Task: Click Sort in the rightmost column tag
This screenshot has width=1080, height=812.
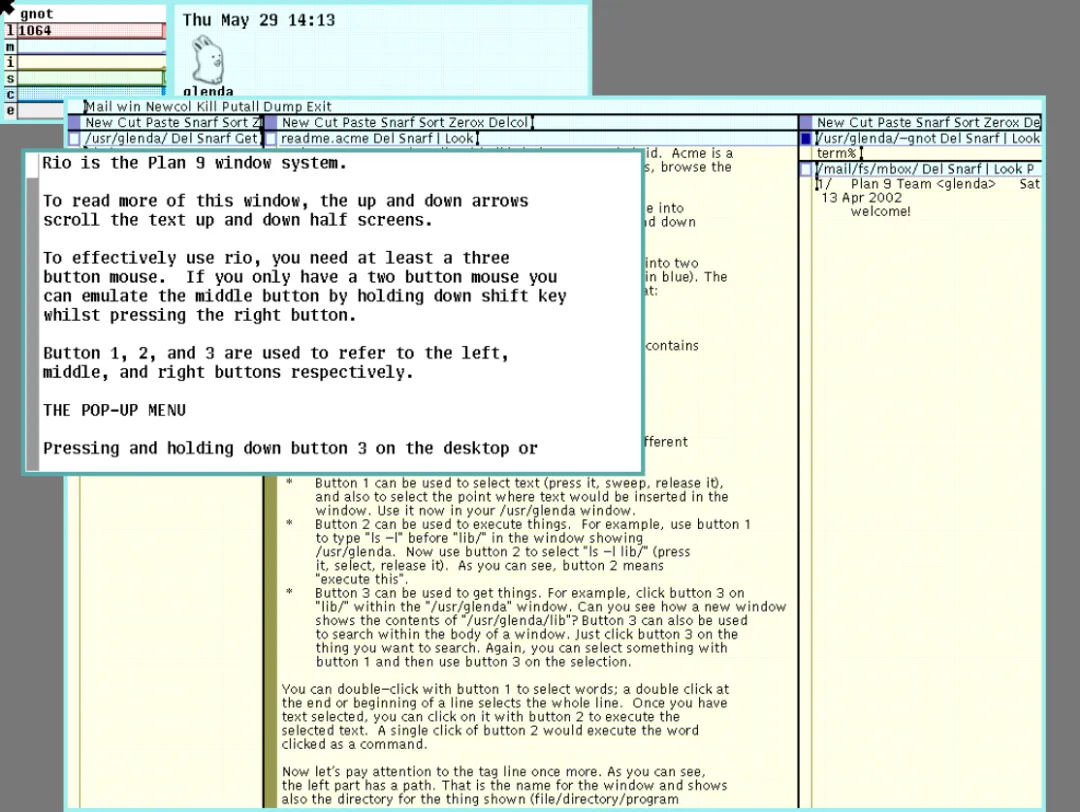Action: pyautogui.click(x=967, y=123)
